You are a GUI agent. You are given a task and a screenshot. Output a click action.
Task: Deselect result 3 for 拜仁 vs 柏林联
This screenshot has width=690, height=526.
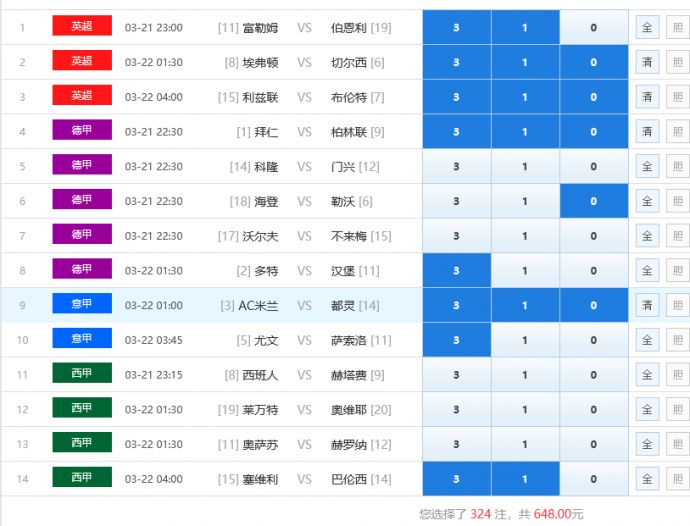tap(456, 132)
